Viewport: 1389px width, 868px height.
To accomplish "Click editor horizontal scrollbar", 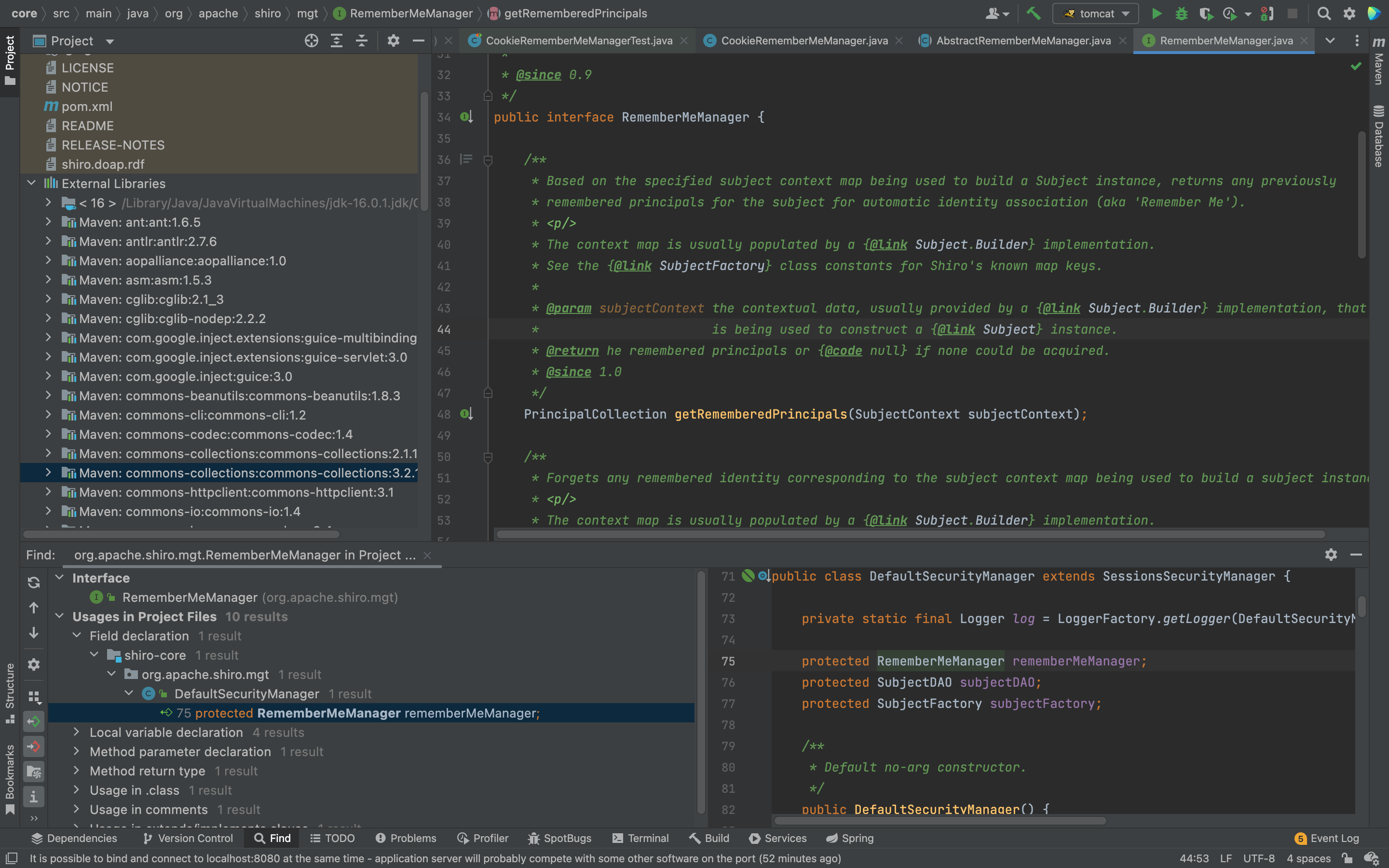I will click(x=910, y=534).
